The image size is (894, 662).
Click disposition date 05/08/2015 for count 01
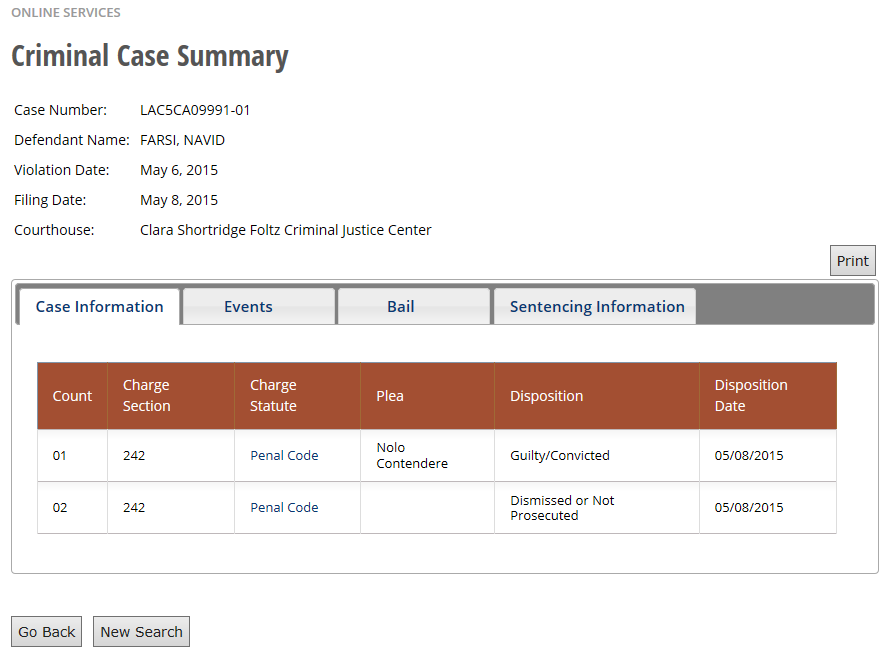(x=768, y=456)
